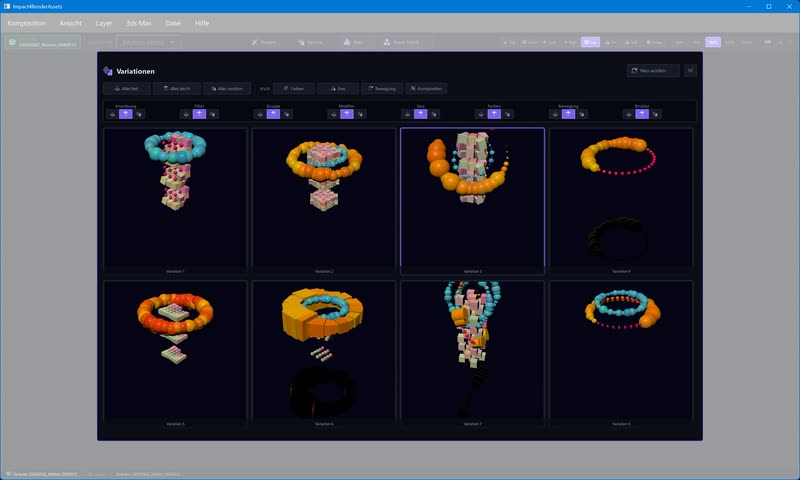
Task: Open the Ansicht menu
Action: point(70,23)
